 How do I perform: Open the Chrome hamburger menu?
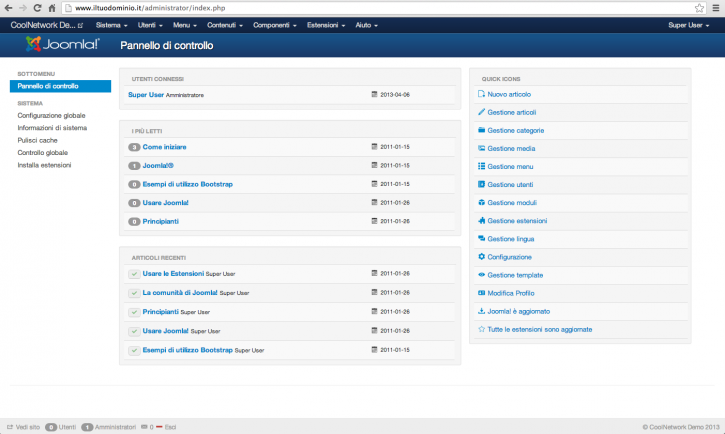(716, 8)
